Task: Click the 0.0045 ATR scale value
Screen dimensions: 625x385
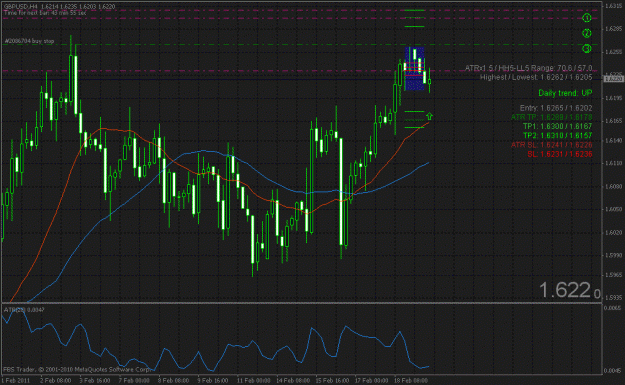Action: 613,371
